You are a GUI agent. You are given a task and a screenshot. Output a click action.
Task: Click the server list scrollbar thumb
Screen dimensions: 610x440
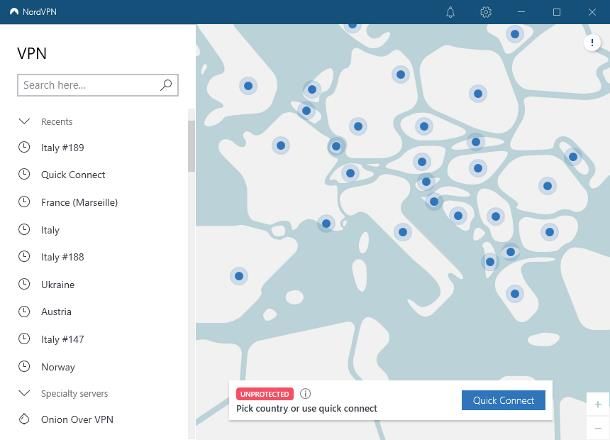tap(191, 146)
